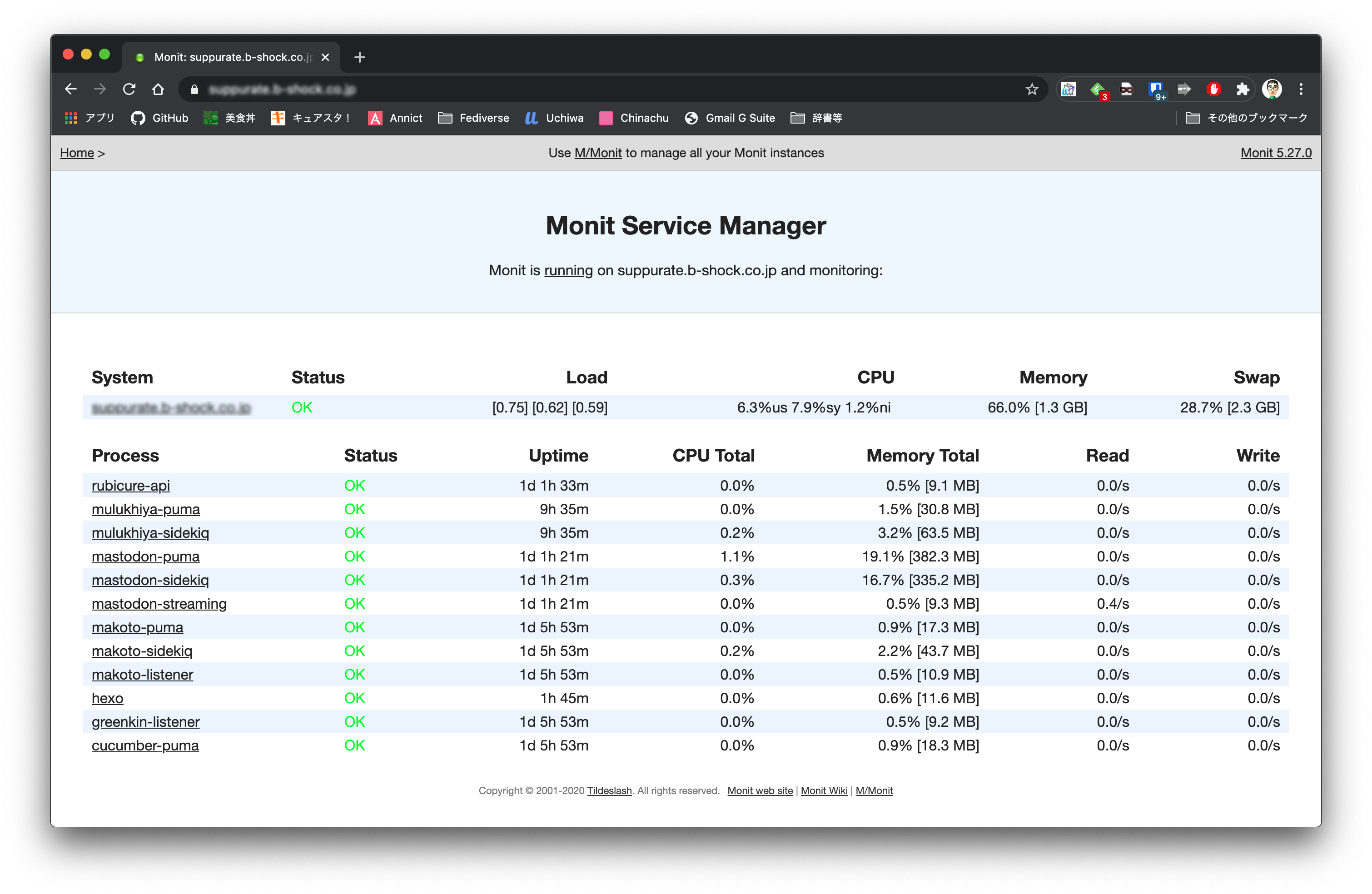
Task: Click the home icon in toolbar
Action: pos(158,89)
